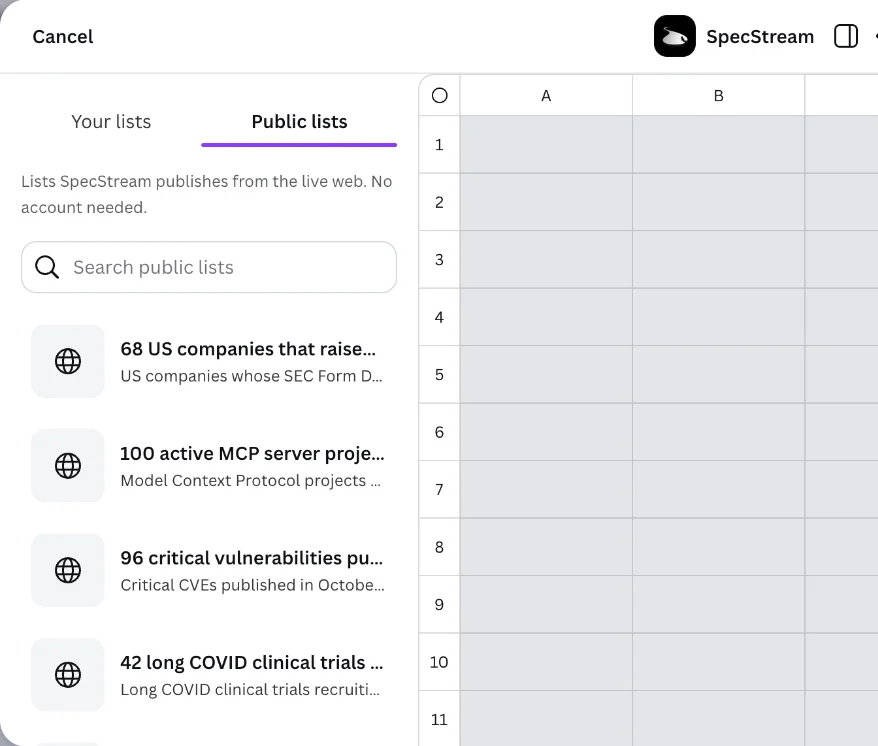Click globe icon beside 42 long COVID

[x=68, y=675]
